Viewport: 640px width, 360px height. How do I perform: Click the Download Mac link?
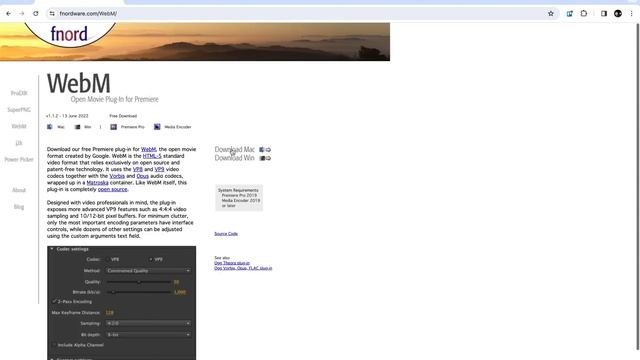coord(235,149)
